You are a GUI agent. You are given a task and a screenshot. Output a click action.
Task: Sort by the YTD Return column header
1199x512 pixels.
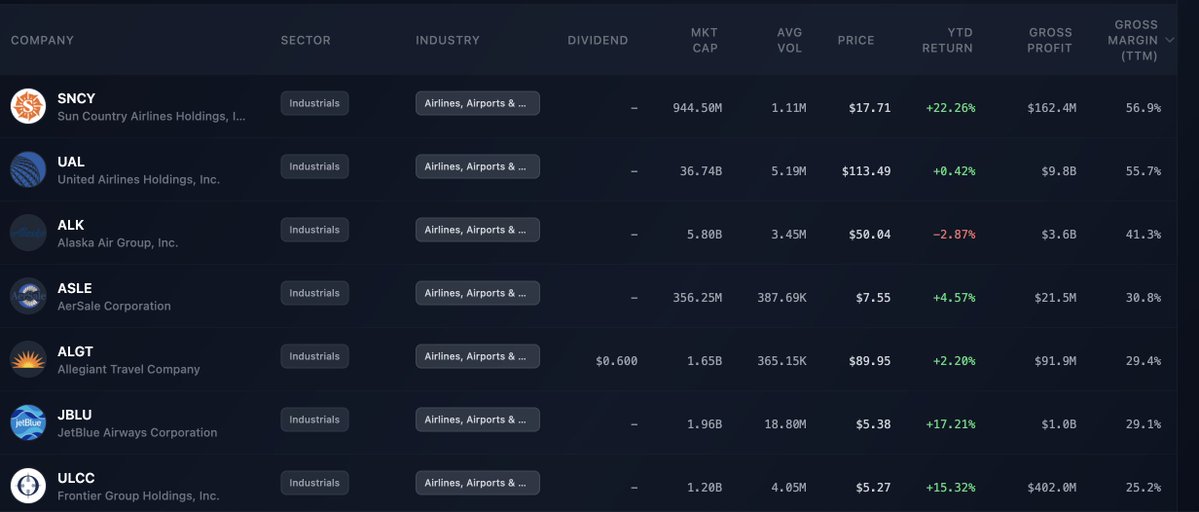[947, 40]
